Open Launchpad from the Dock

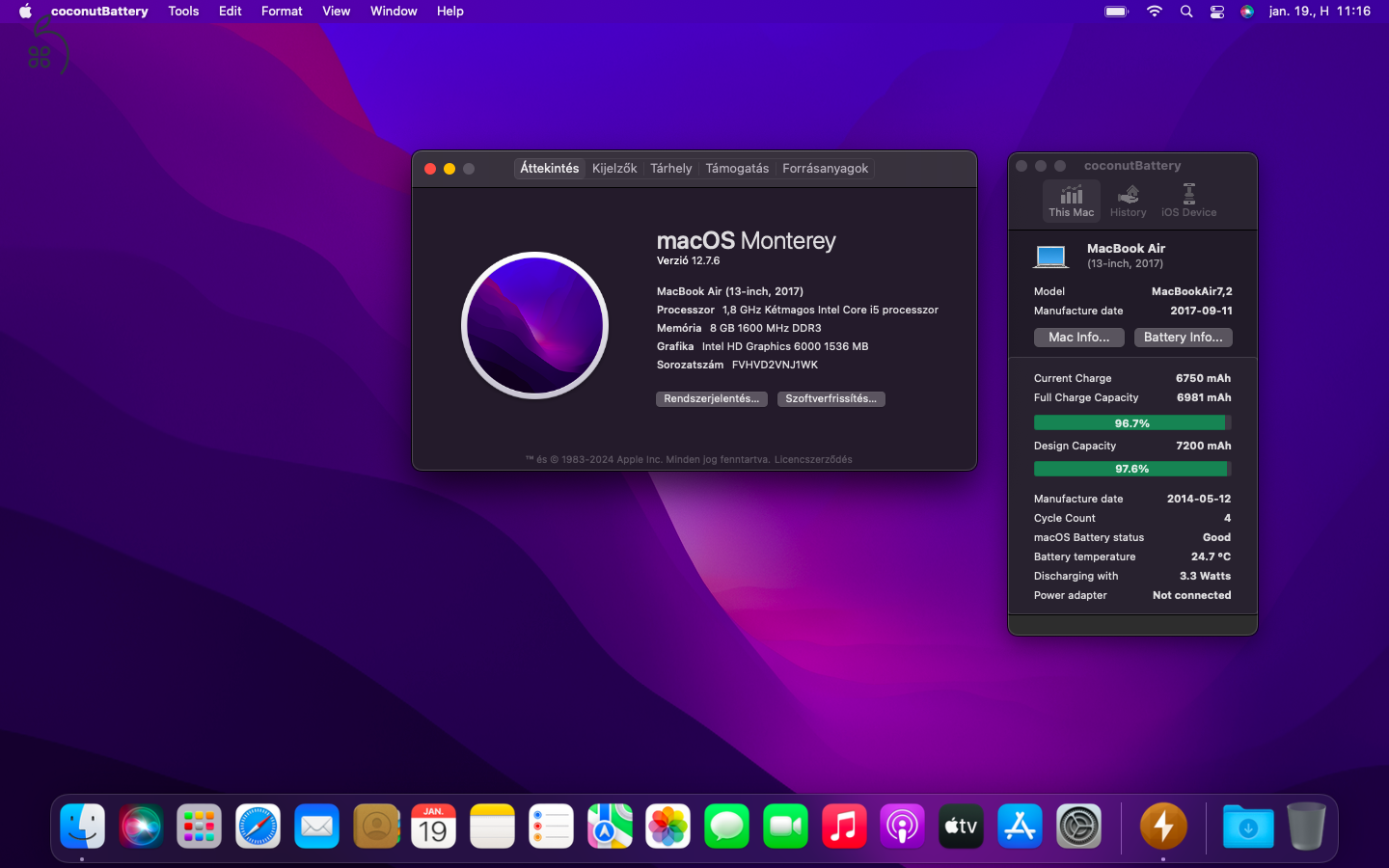pos(199,827)
